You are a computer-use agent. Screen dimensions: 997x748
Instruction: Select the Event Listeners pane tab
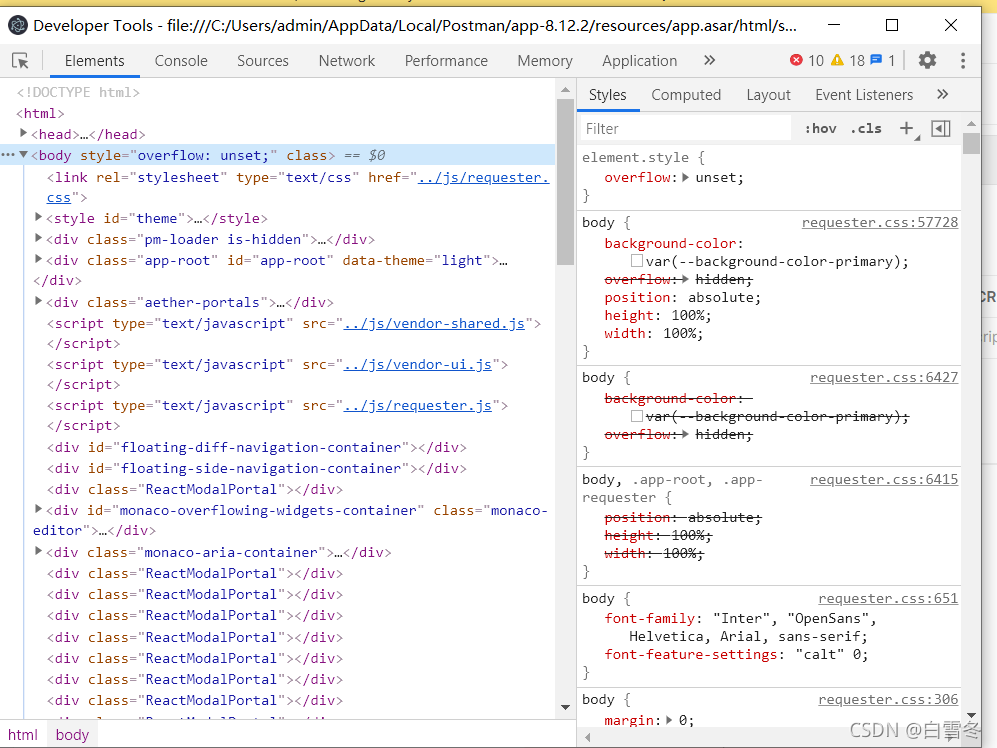pyautogui.click(x=864, y=95)
